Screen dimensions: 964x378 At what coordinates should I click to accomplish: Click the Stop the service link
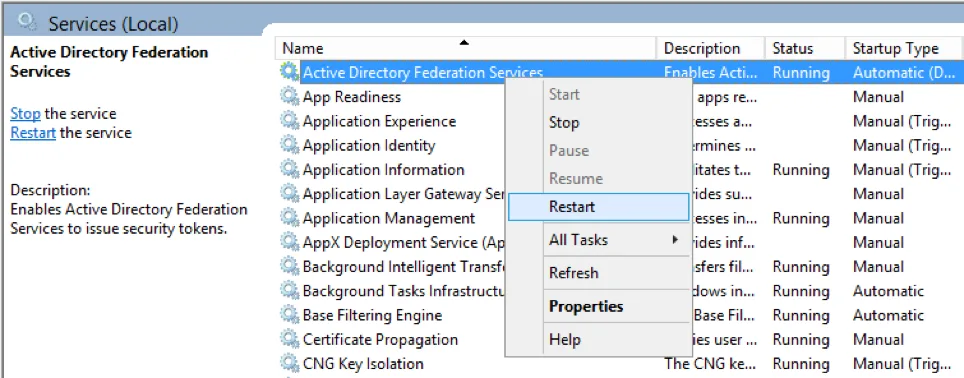coord(25,114)
